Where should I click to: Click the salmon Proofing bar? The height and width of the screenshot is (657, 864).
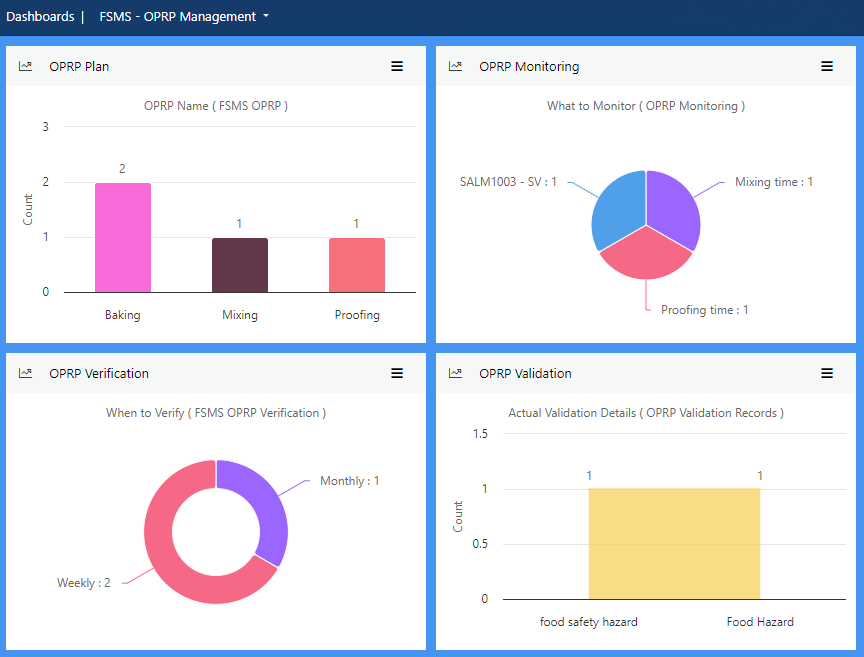[x=357, y=265]
